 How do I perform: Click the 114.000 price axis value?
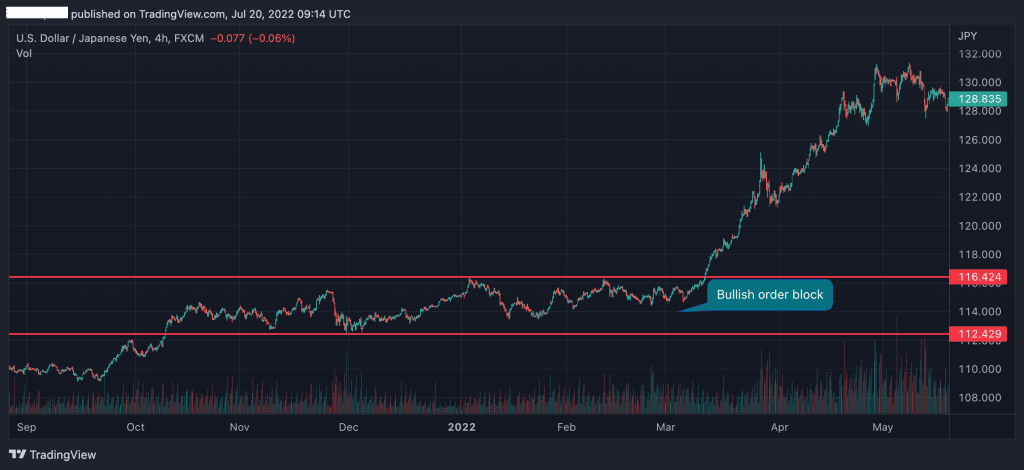click(980, 311)
